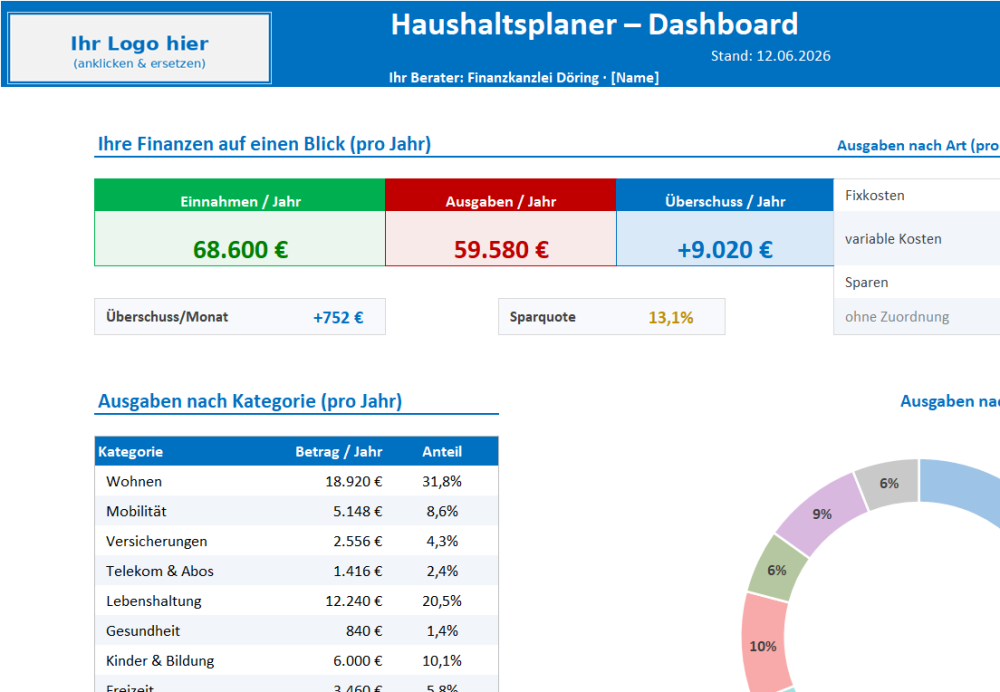Image resolution: width=1000 pixels, height=692 pixels.
Task: Click the 'Stand: 12.06.2026' date text
Action: (770, 56)
